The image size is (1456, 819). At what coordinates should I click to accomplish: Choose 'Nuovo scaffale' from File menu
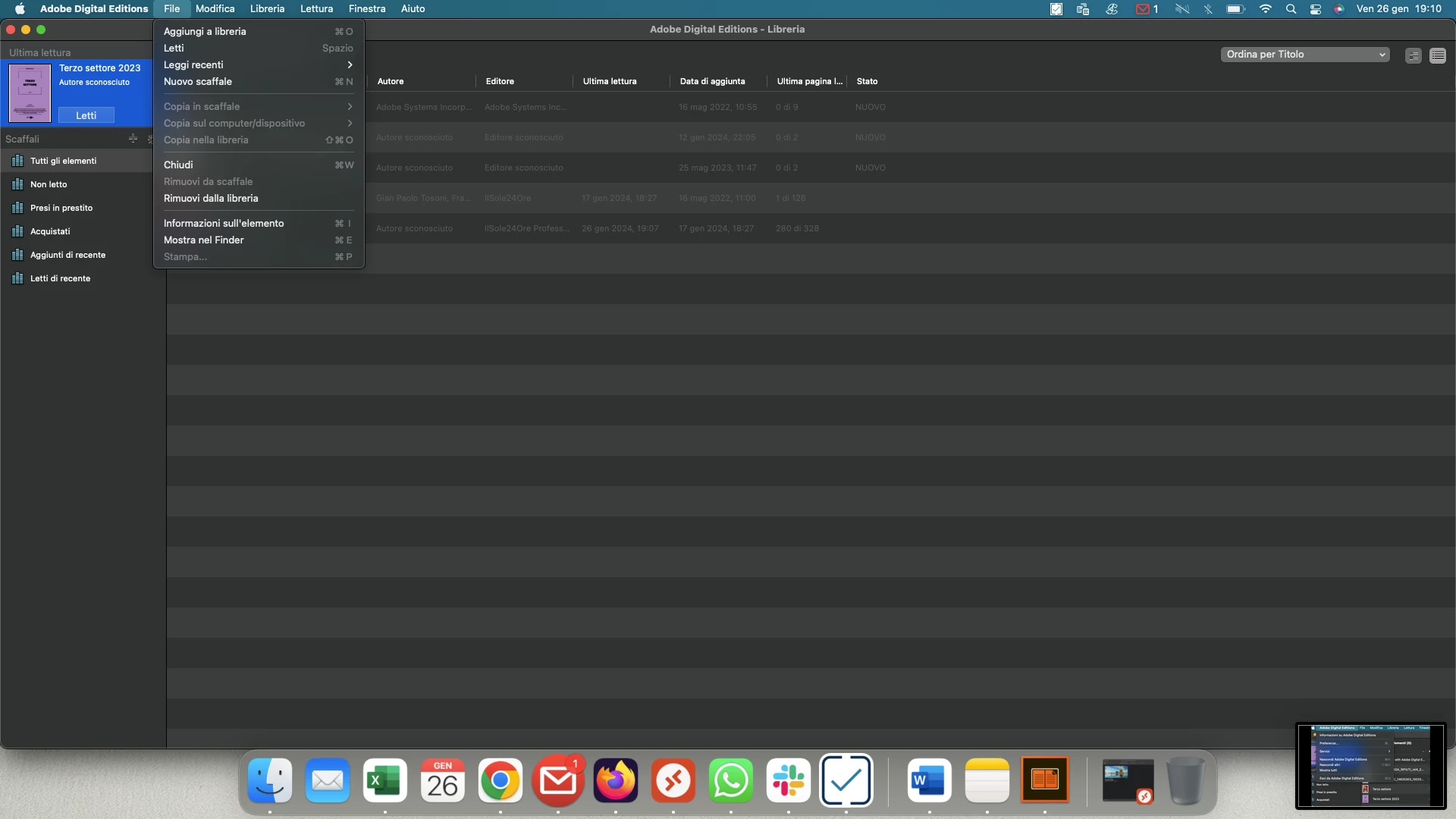[x=198, y=81]
